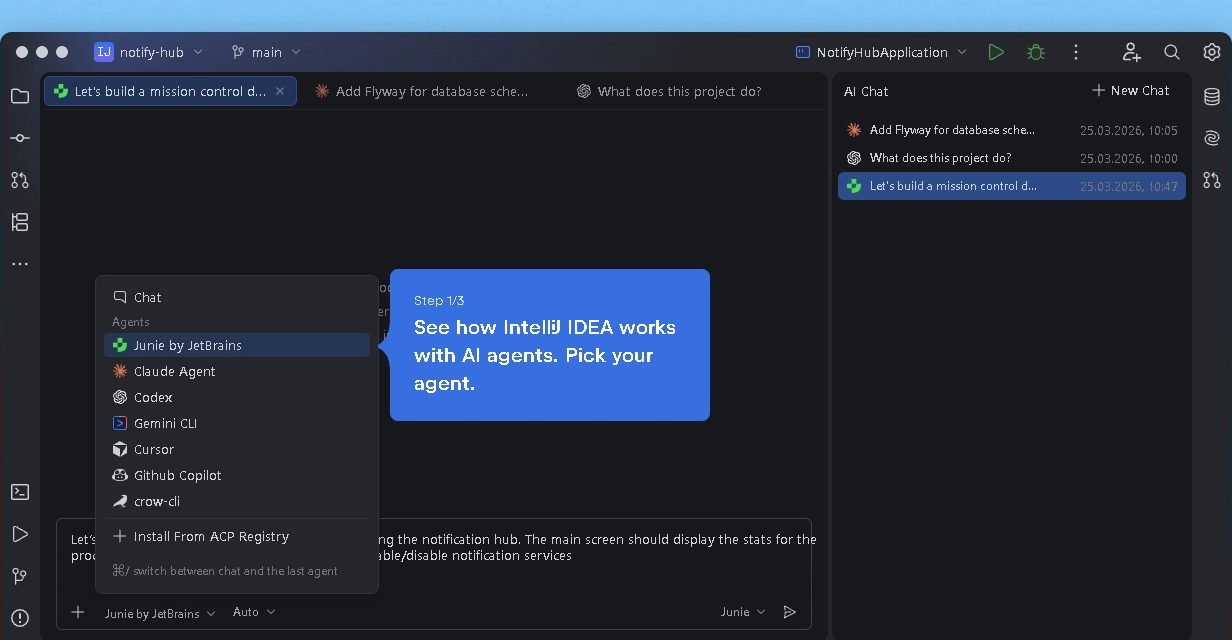This screenshot has height=640, width=1232.
Task: Choose Github Copilot agent
Action: [x=237, y=475]
